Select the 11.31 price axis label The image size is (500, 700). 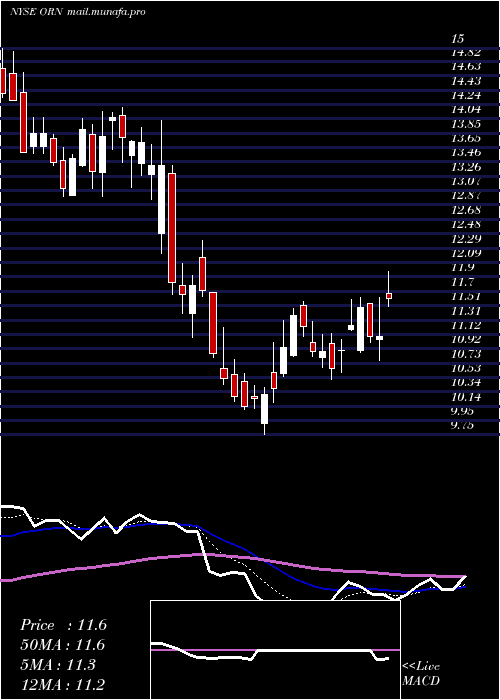tap(466, 310)
